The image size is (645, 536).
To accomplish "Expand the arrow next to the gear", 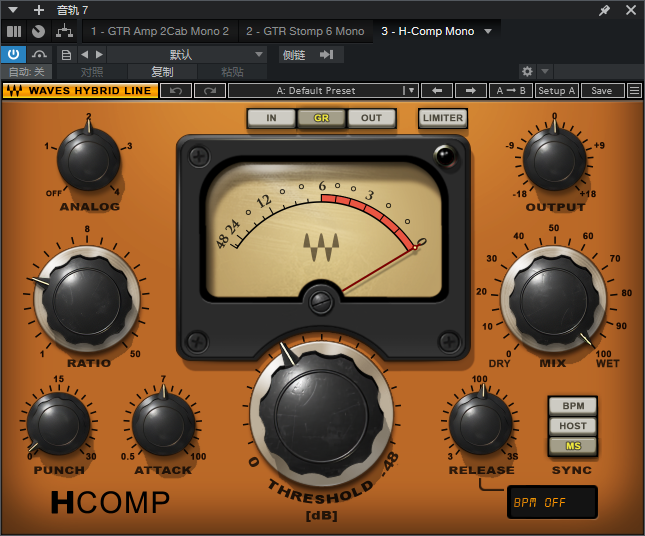I will [x=545, y=72].
